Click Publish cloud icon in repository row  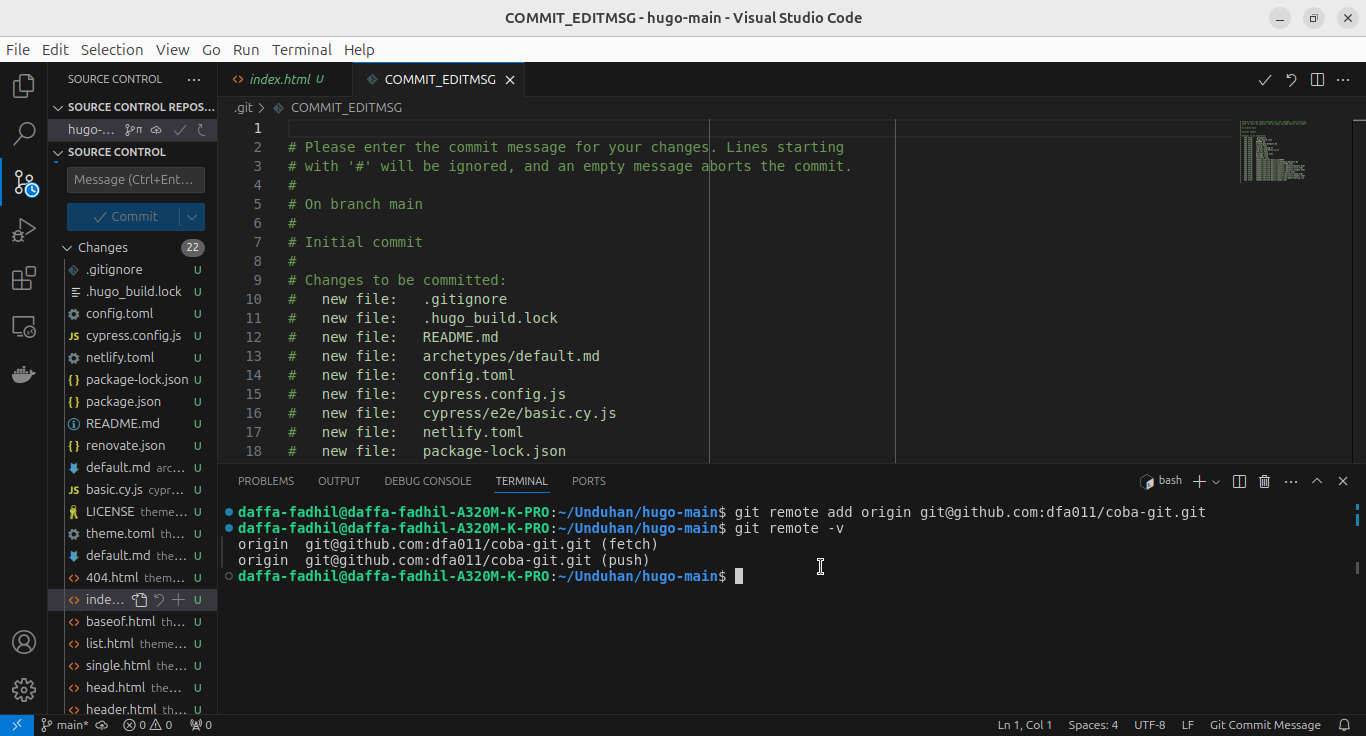(x=157, y=129)
